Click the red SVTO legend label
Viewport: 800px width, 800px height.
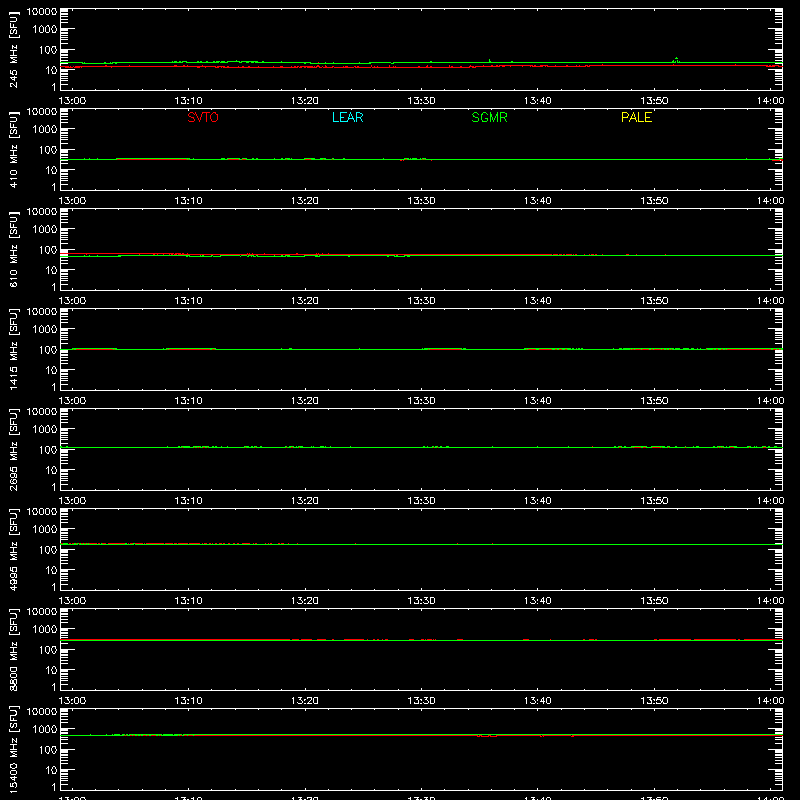pos(203,117)
